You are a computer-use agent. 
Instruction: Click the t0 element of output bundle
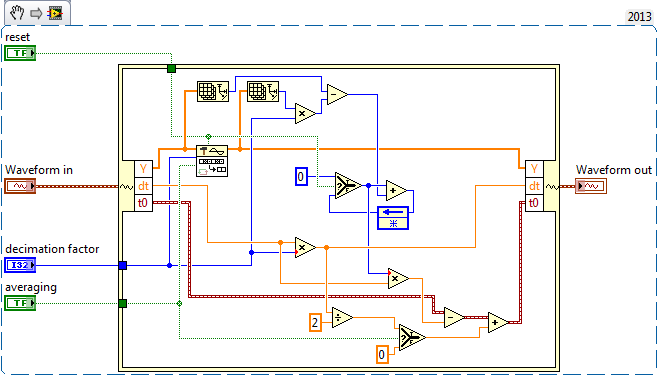pos(534,203)
